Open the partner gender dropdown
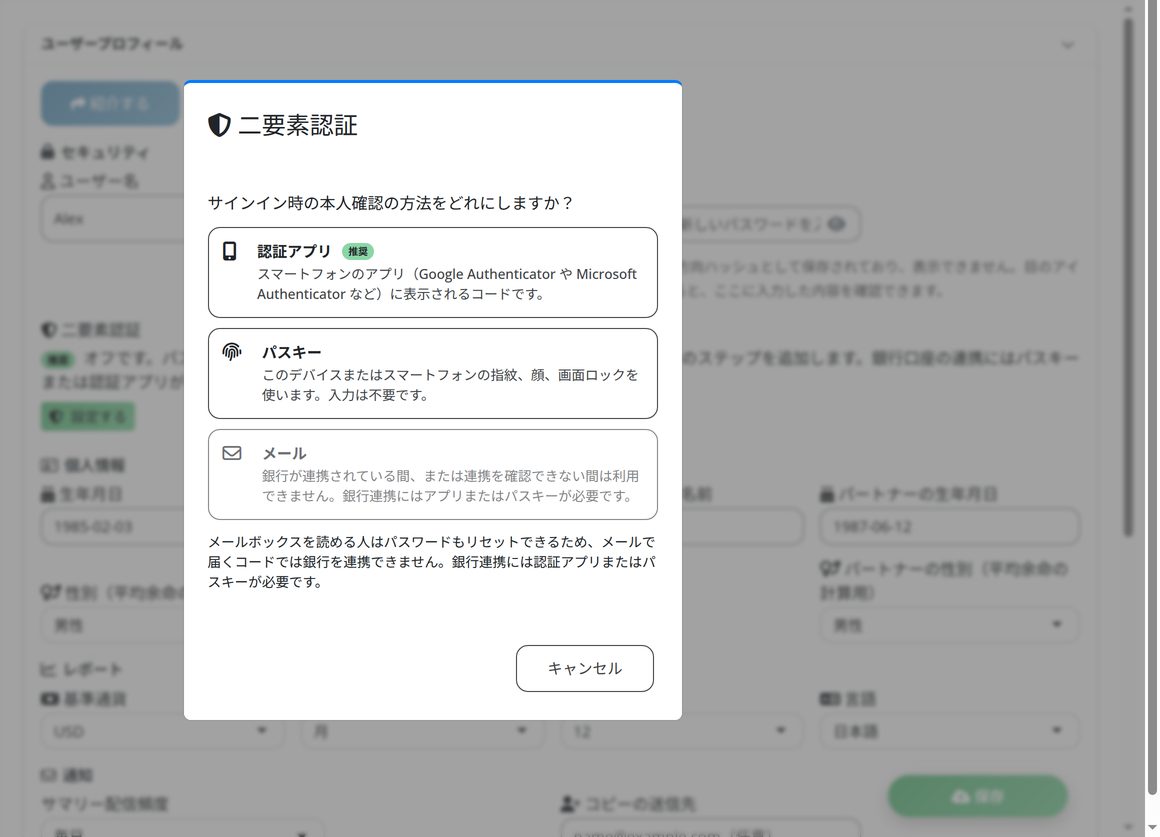The height and width of the screenshot is (837, 1160). [949, 625]
